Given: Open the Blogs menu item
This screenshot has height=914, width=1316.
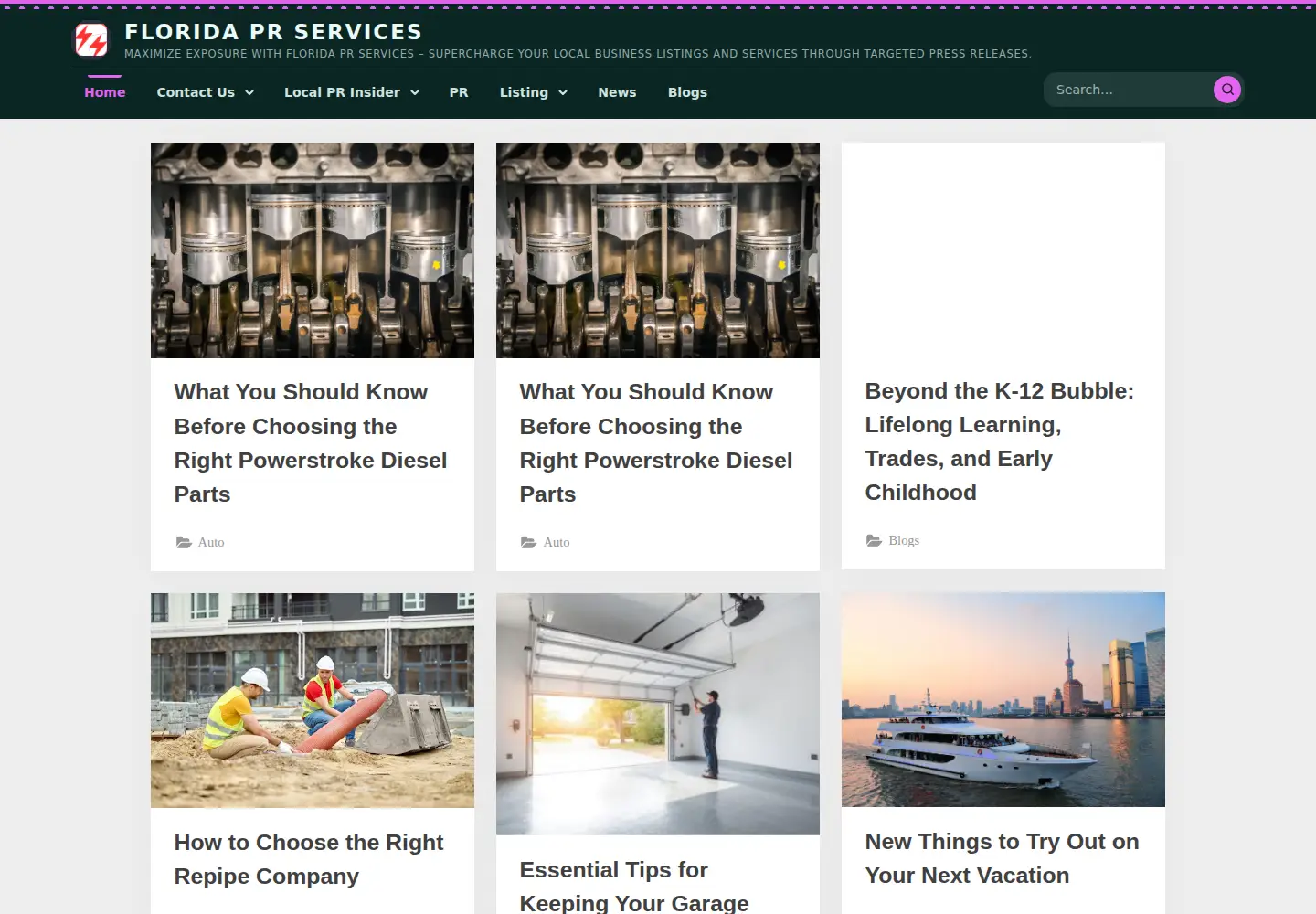Looking at the screenshot, I should pyautogui.click(x=687, y=92).
